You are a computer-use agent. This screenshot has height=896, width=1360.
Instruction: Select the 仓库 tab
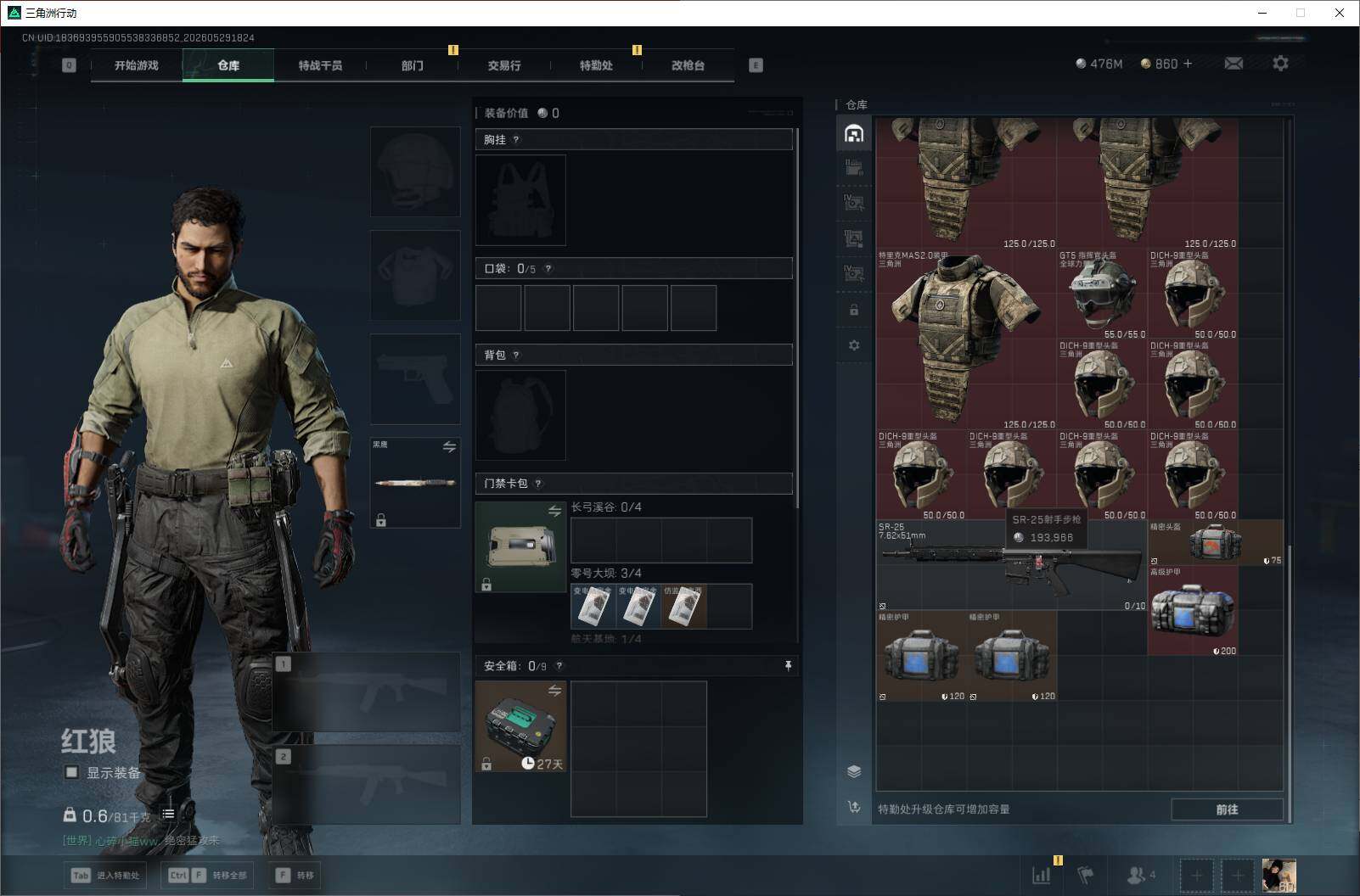point(228,65)
